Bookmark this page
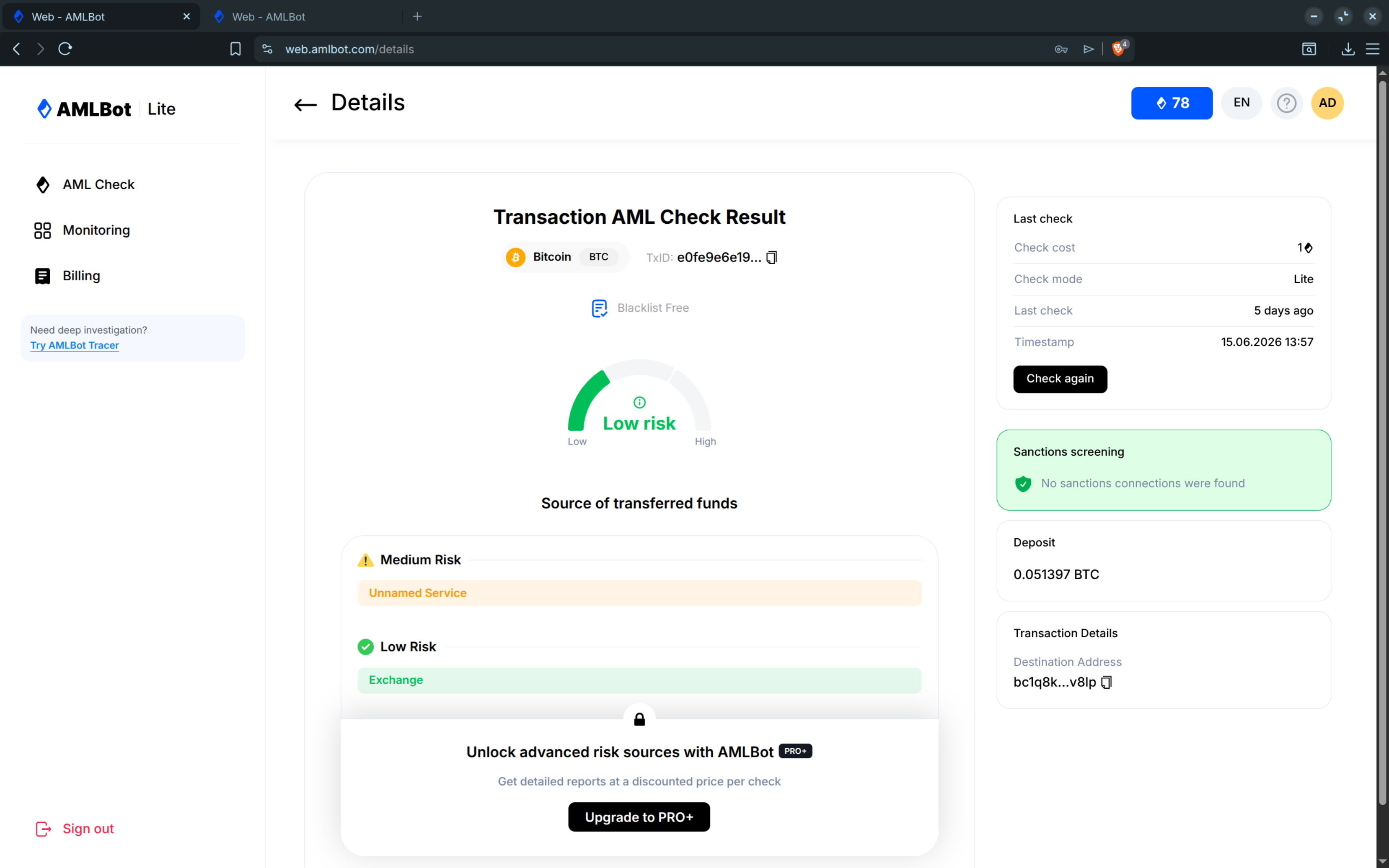The height and width of the screenshot is (868, 1389). [235, 49]
